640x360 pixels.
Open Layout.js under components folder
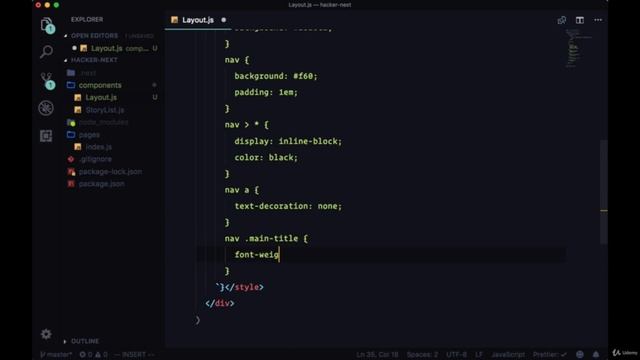101,98
